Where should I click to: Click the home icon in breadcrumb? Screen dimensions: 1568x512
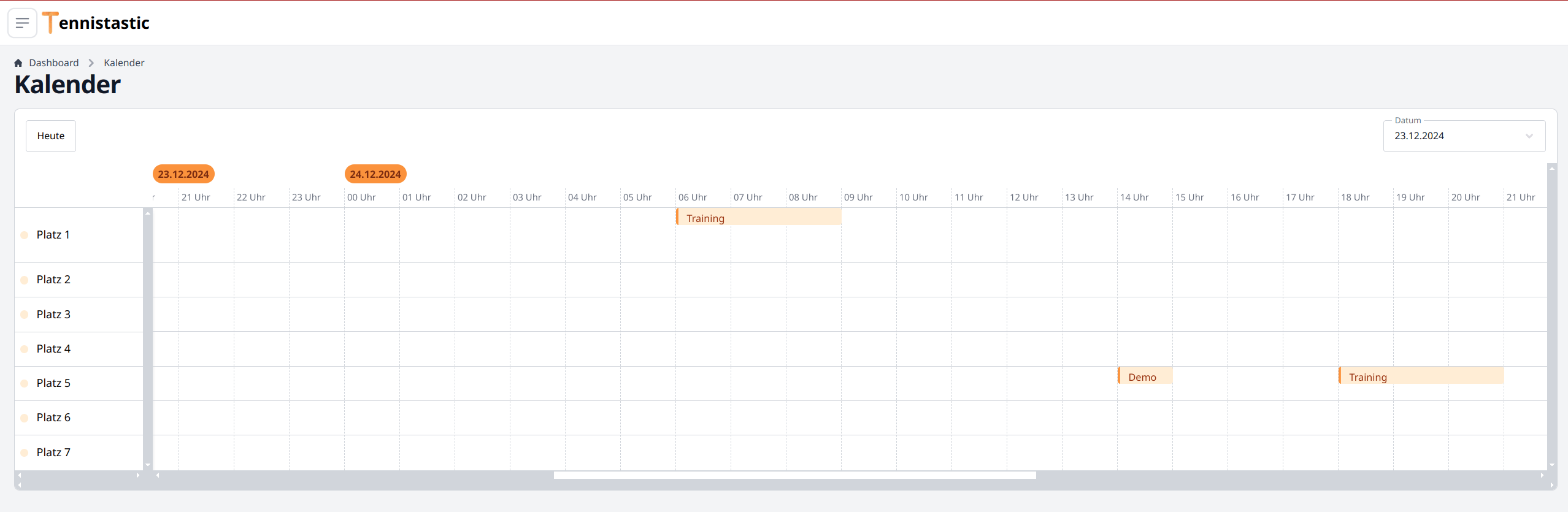click(18, 63)
